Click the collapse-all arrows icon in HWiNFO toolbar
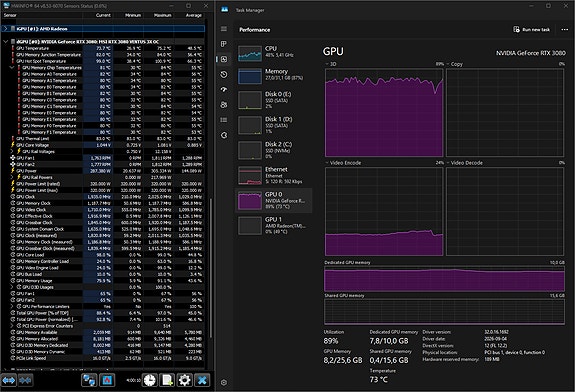Image resolution: width=575 pixels, height=392 pixels. point(25,380)
